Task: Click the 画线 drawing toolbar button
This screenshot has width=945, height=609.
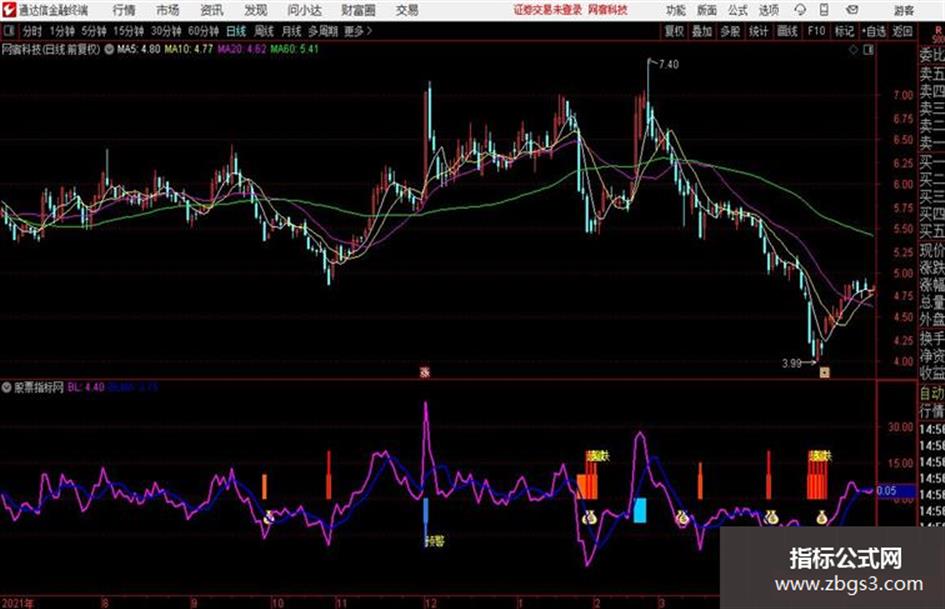Action: click(x=787, y=31)
